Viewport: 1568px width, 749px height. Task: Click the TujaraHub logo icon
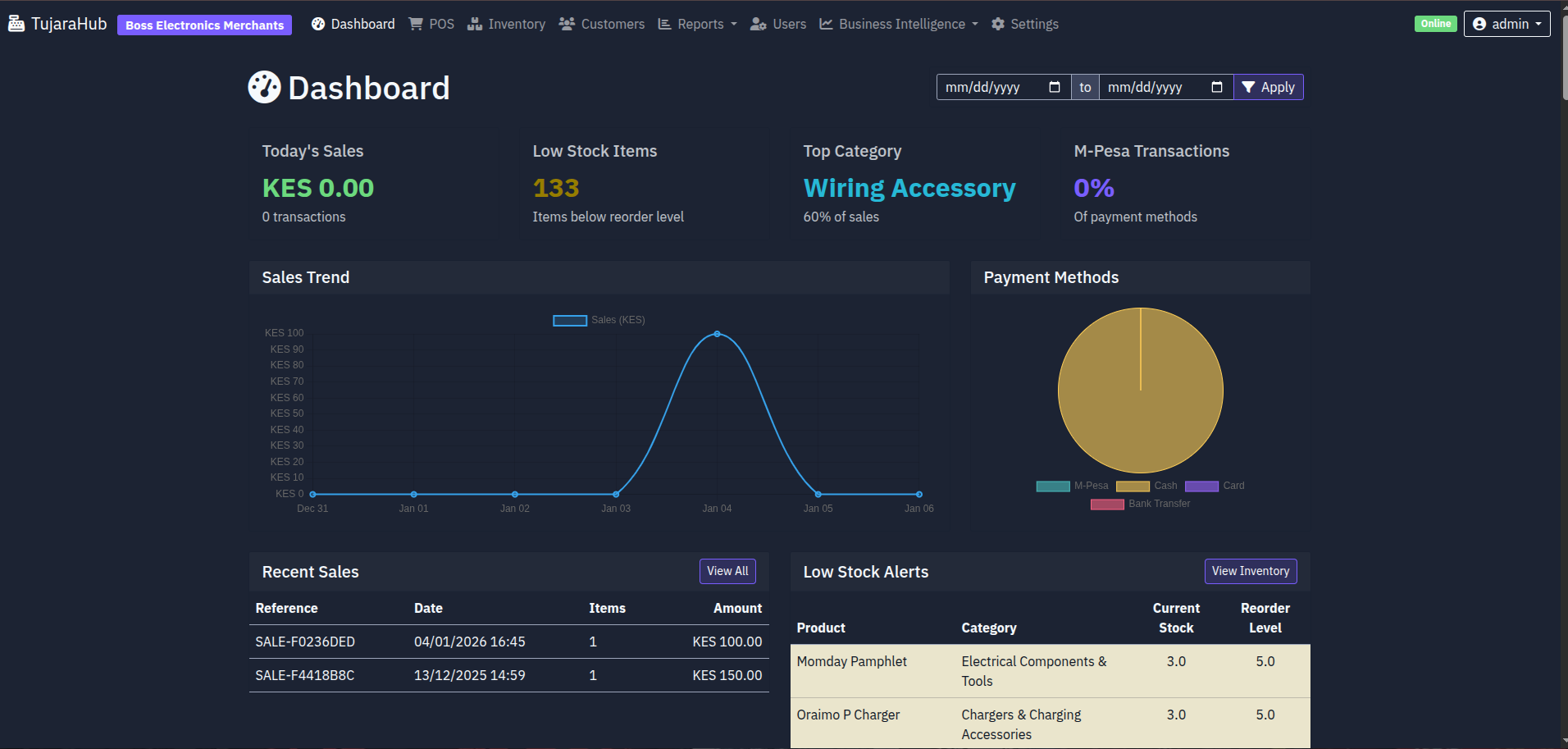pos(16,23)
